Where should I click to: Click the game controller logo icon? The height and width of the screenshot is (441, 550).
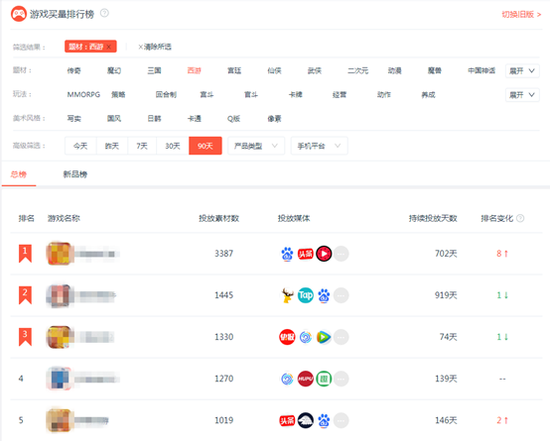(x=19, y=14)
